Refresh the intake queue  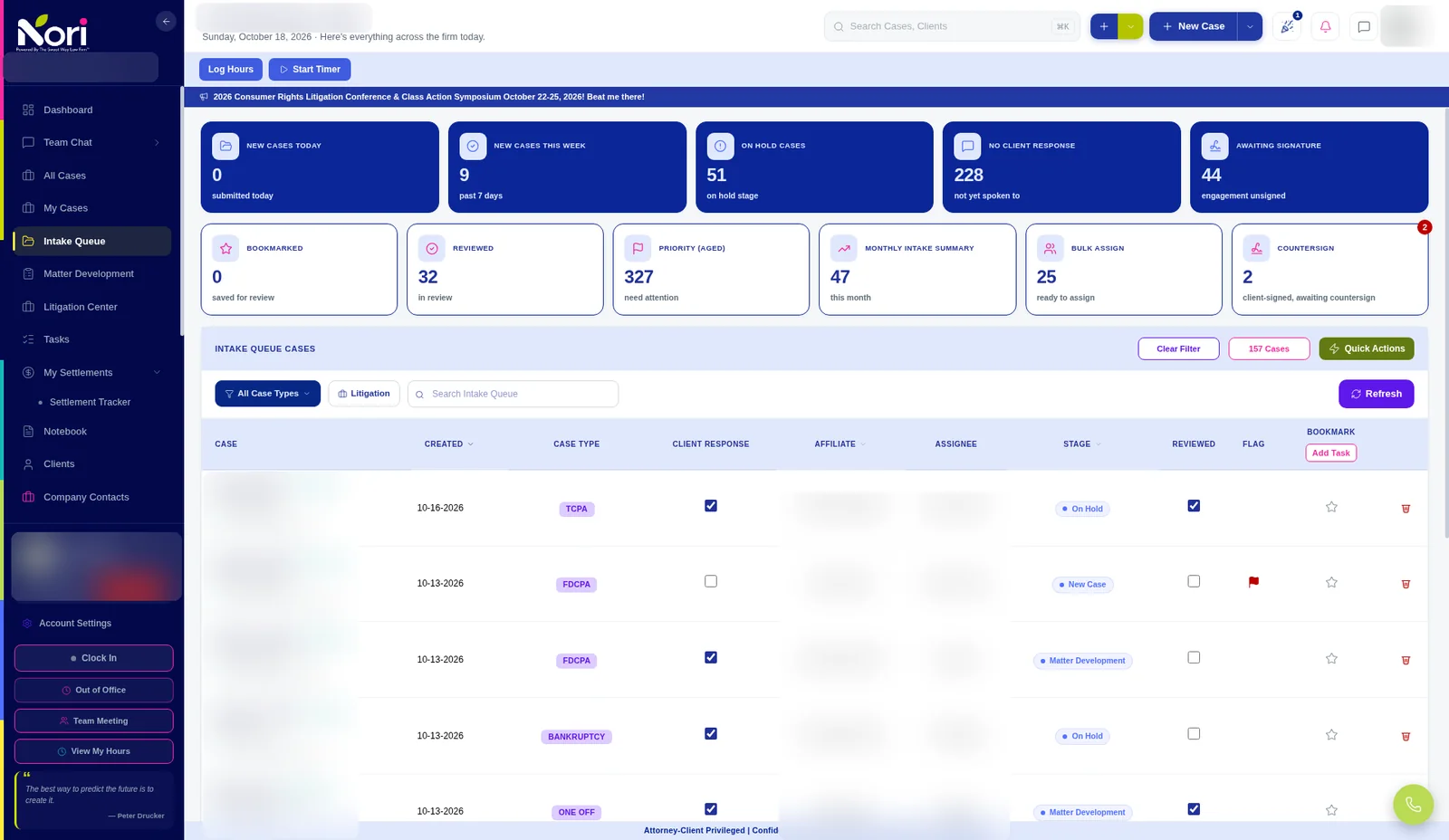1376,394
